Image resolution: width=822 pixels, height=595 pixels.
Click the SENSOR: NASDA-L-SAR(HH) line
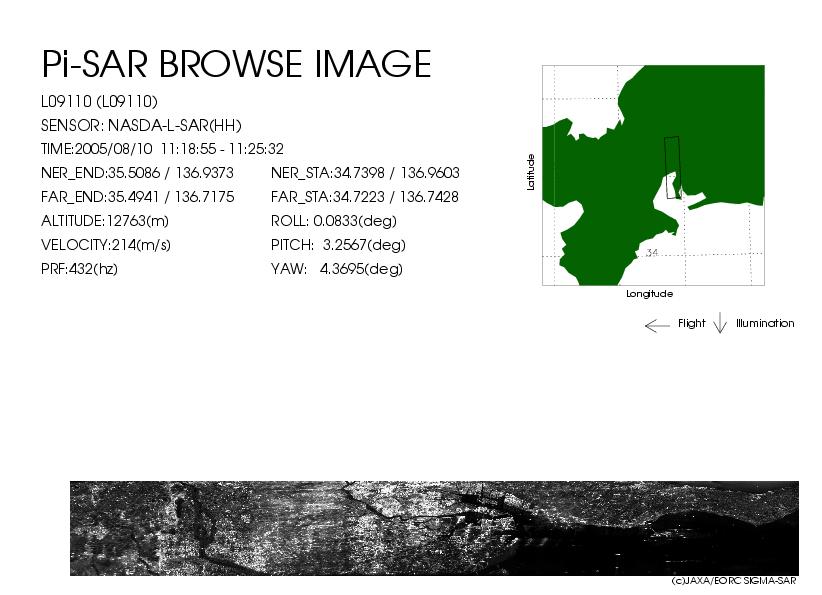point(141,125)
